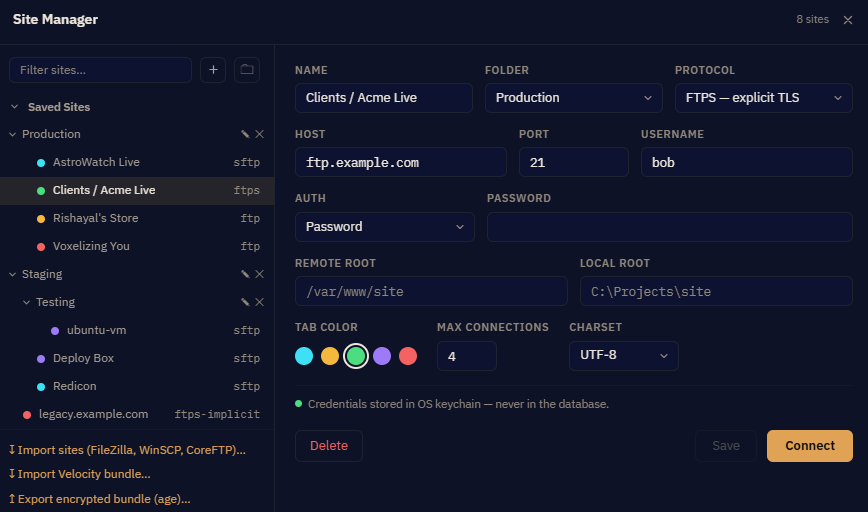Collapse the Production folder chevron
This screenshot has height=512, width=868.
(x=12, y=134)
